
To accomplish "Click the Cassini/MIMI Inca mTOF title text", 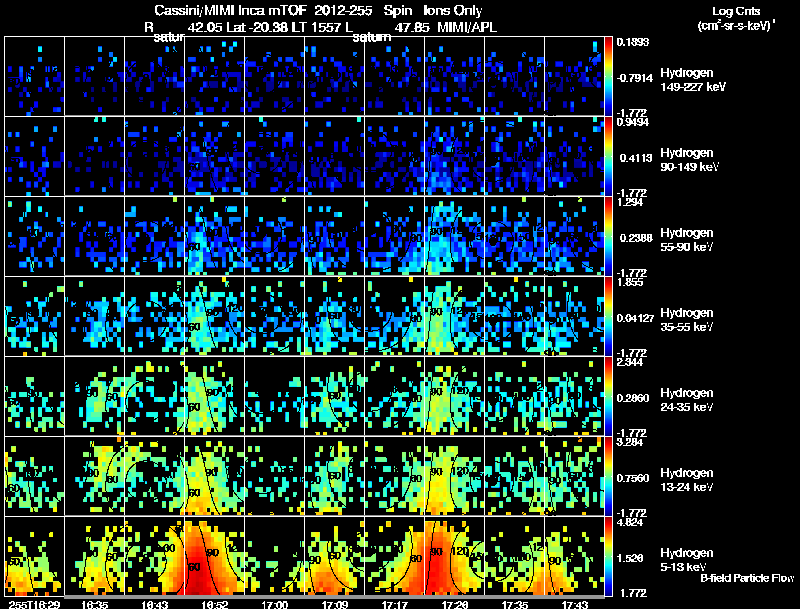I will (x=230, y=11).
